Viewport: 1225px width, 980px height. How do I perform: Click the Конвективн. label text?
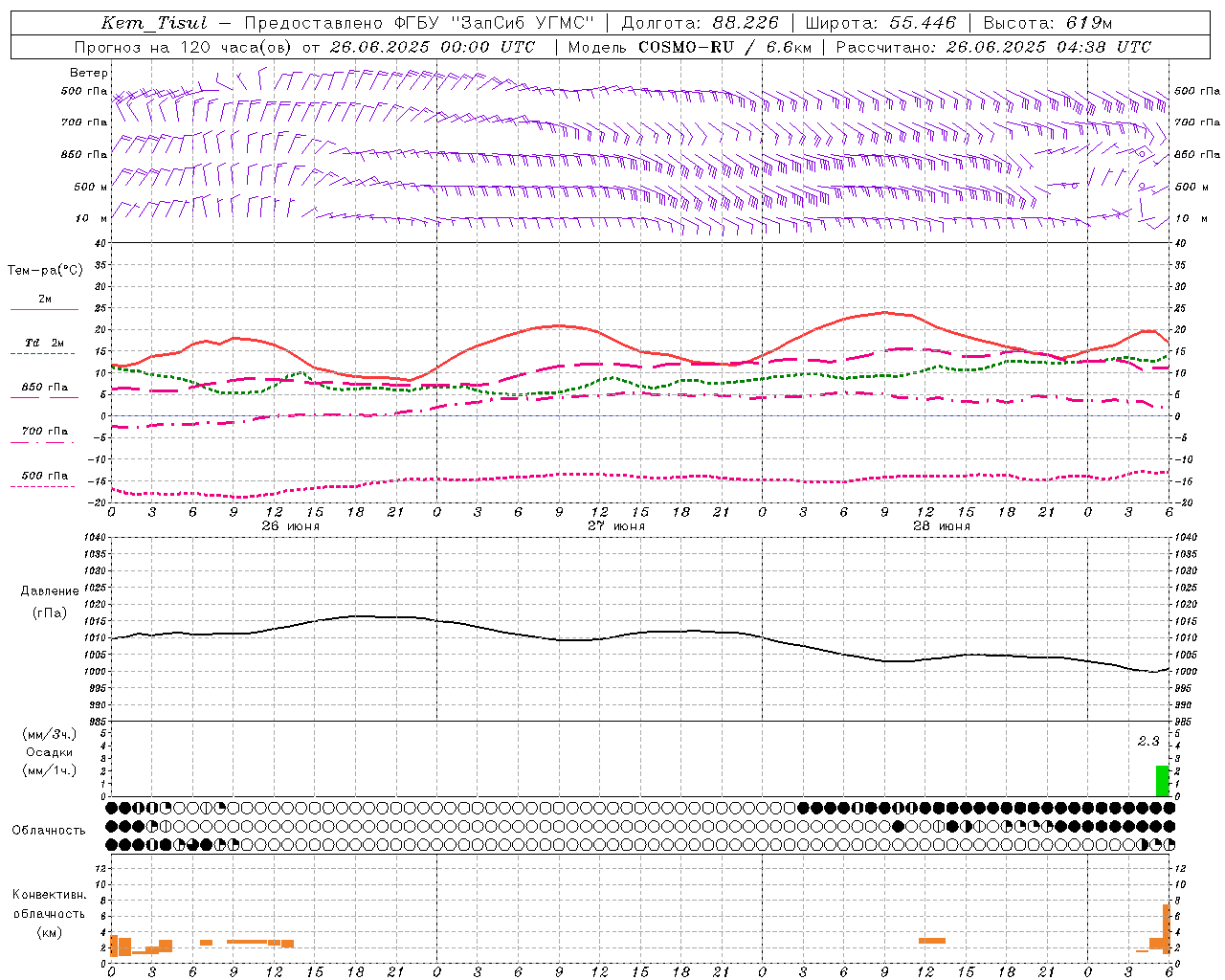[x=50, y=895]
